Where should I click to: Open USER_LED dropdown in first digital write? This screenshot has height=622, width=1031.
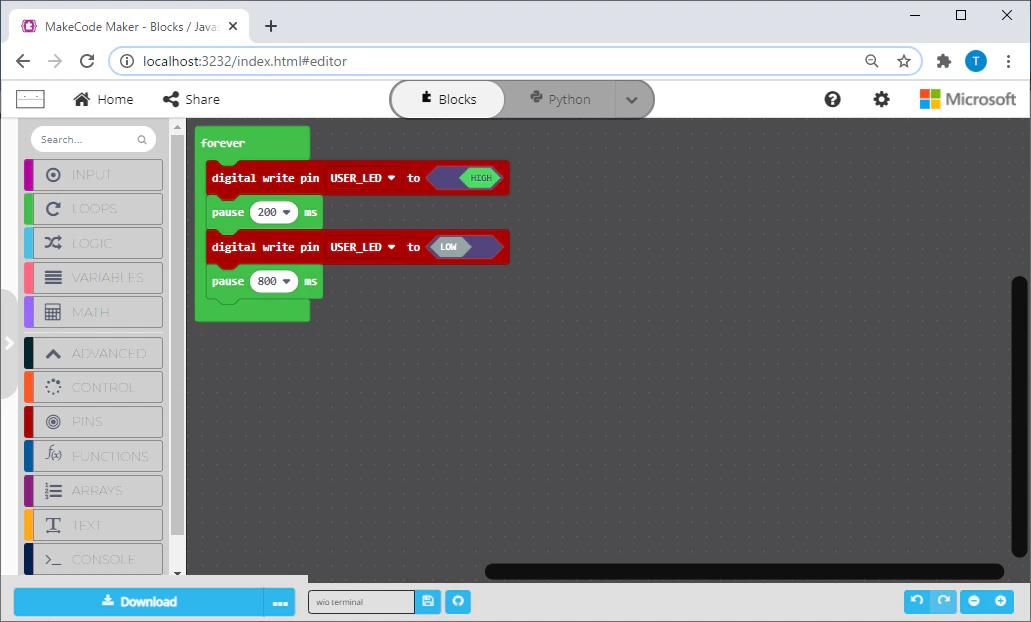[x=362, y=178]
